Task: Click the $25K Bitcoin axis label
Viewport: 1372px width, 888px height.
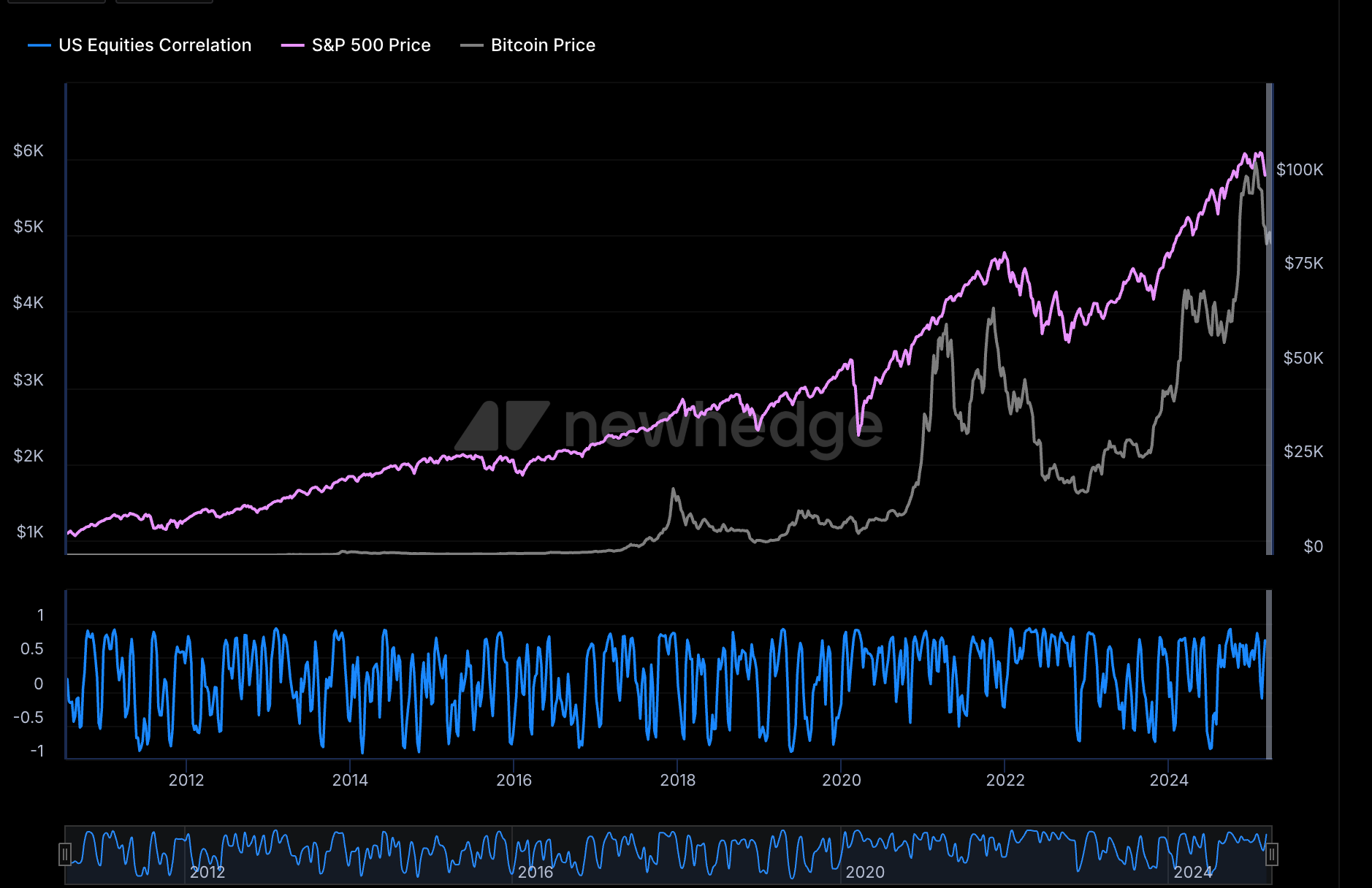Action: click(1304, 451)
